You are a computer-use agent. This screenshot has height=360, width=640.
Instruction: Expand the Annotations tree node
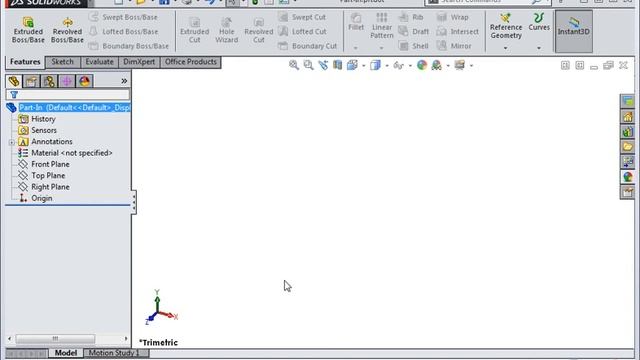[x=11, y=142]
